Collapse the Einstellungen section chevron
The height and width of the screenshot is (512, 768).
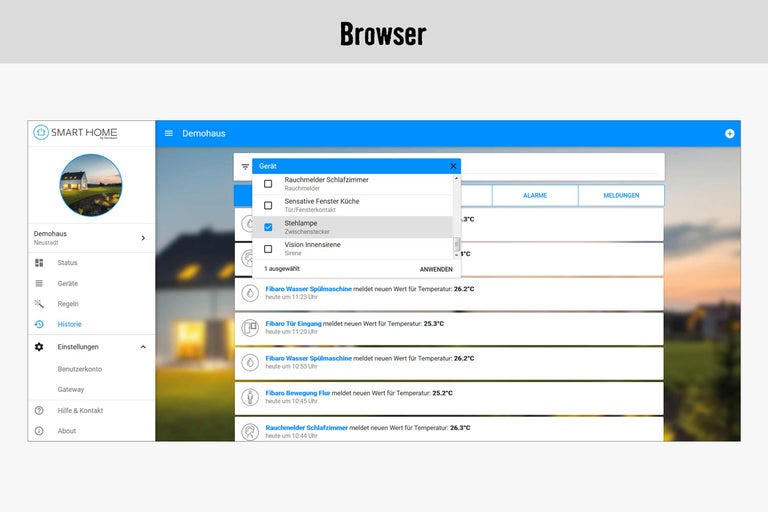click(x=143, y=347)
